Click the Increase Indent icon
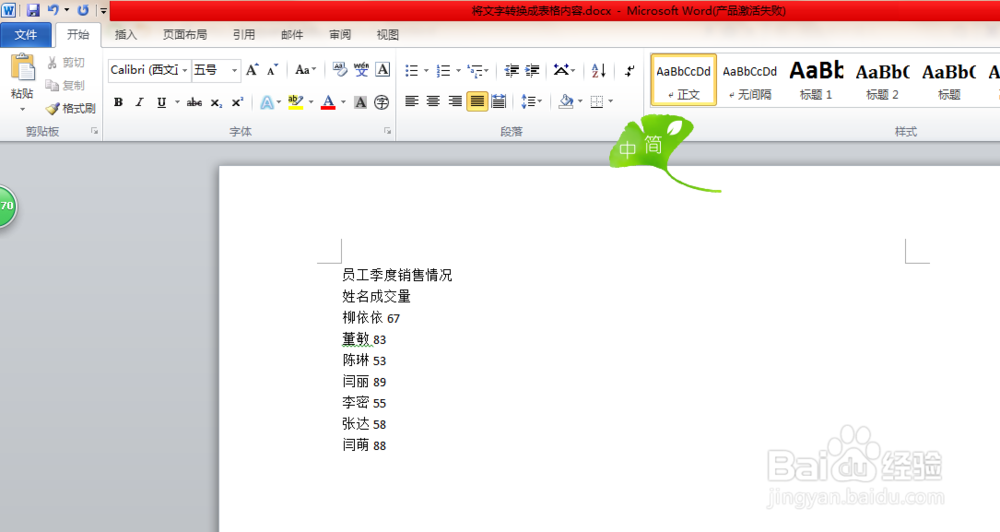1000x532 pixels. [x=532, y=70]
